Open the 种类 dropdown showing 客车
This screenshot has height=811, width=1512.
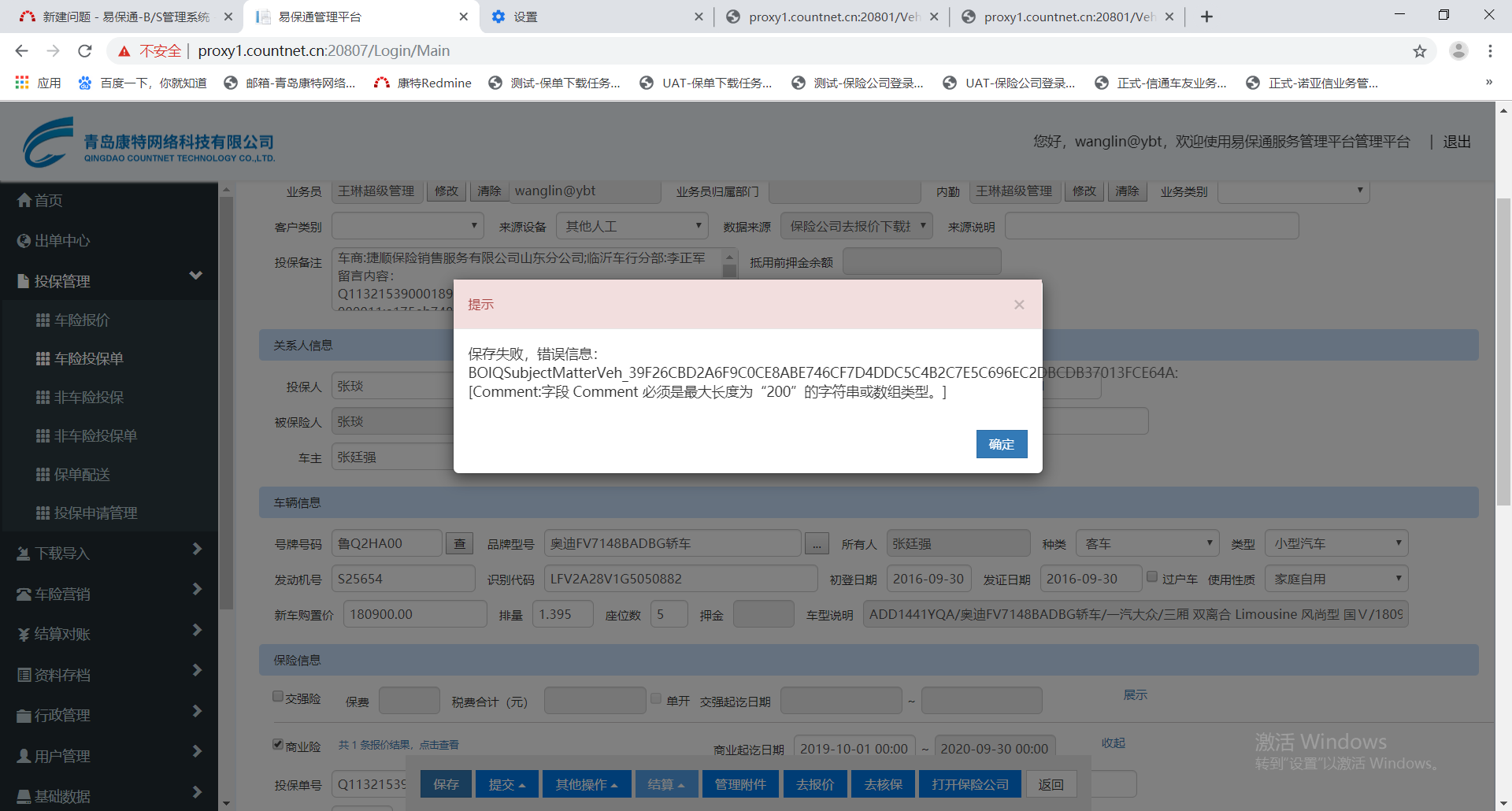(x=1147, y=543)
